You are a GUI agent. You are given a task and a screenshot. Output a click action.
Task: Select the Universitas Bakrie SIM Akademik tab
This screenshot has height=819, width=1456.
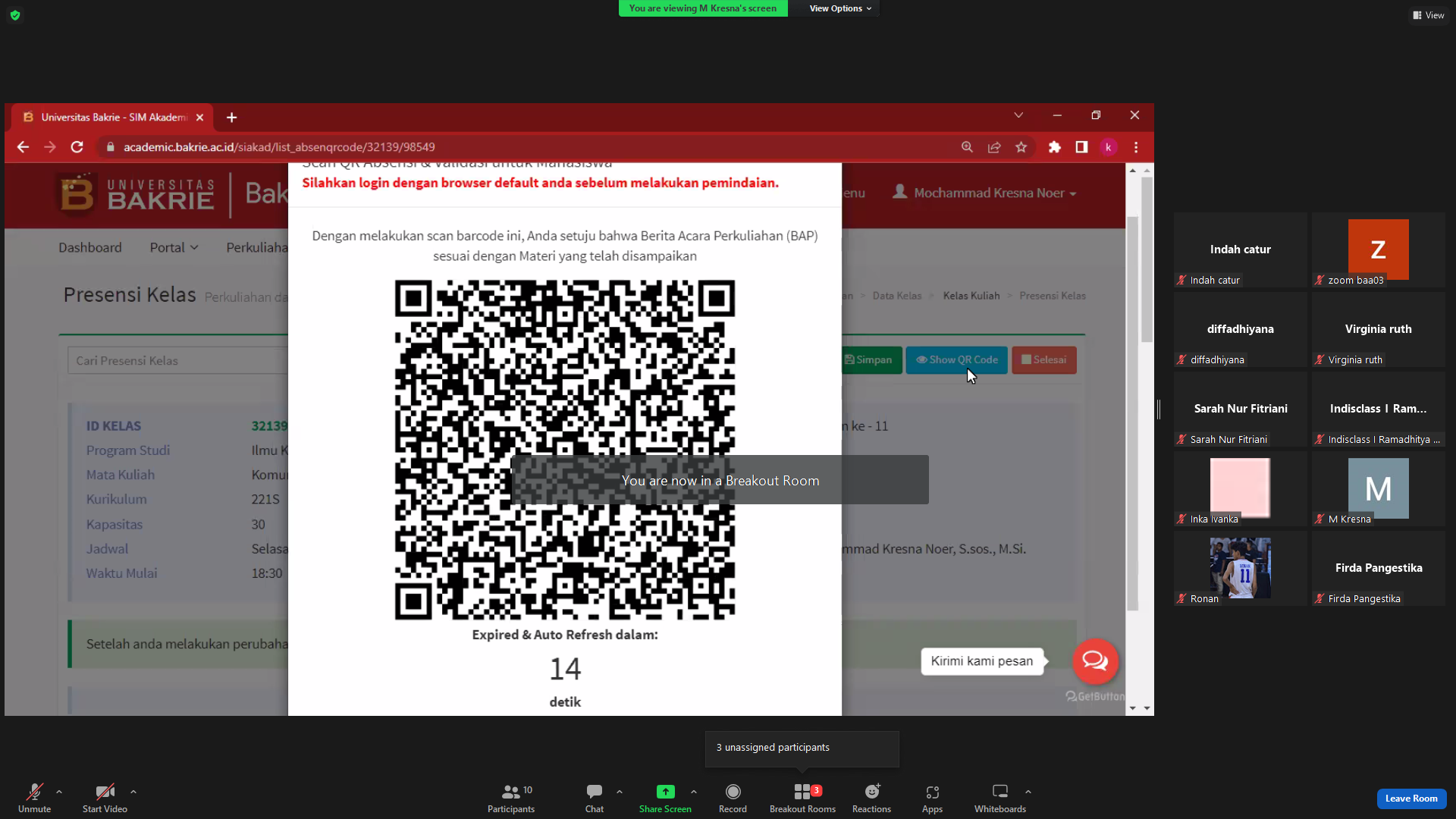coord(114,118)
